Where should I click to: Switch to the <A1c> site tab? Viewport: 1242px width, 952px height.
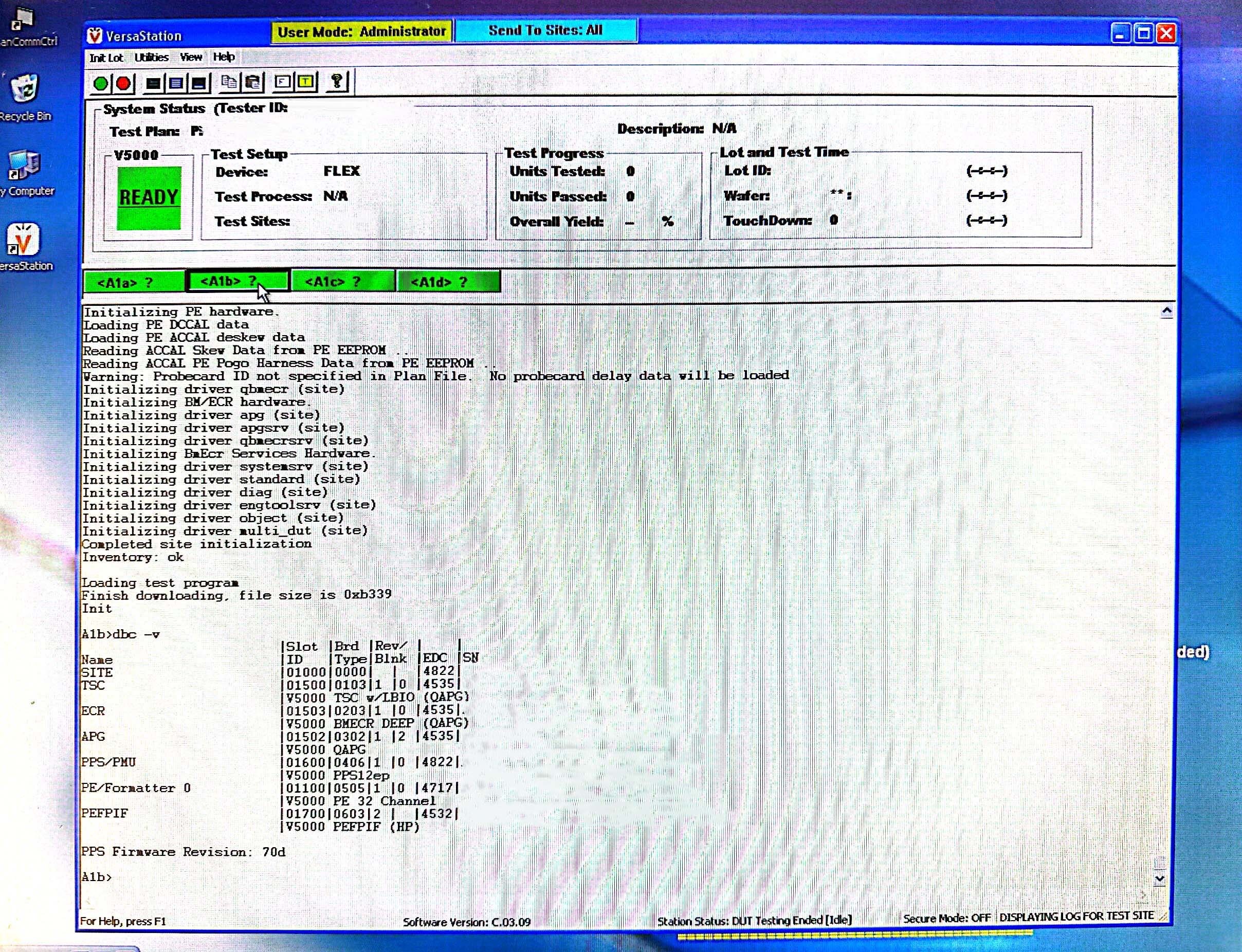click(343, 281)
